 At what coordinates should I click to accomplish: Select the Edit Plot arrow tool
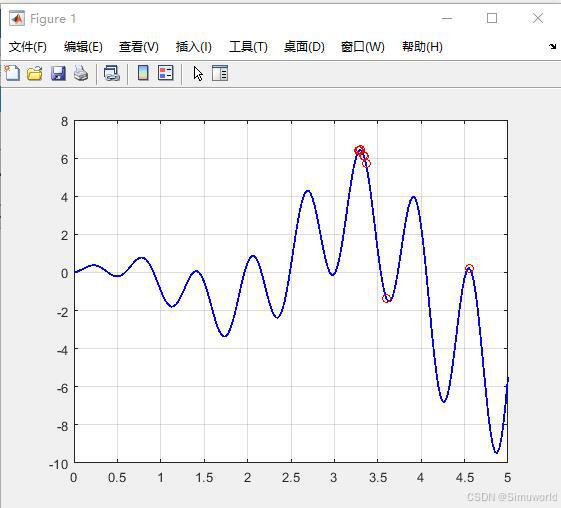coord(198,74)
